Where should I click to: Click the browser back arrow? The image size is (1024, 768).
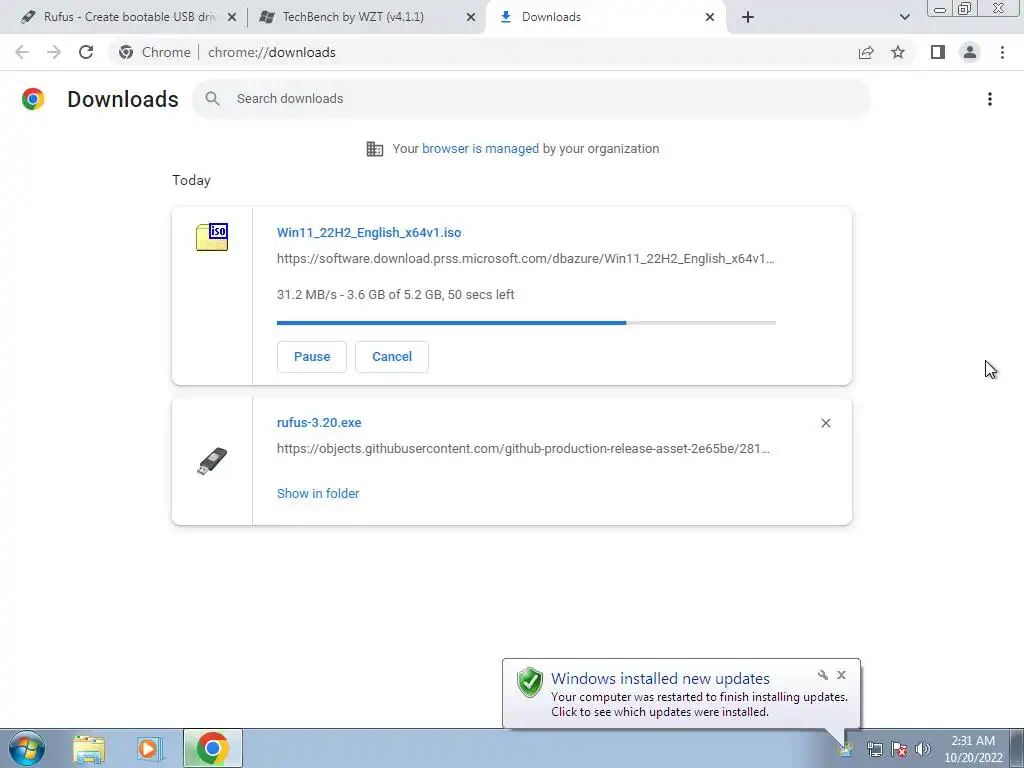22,52
